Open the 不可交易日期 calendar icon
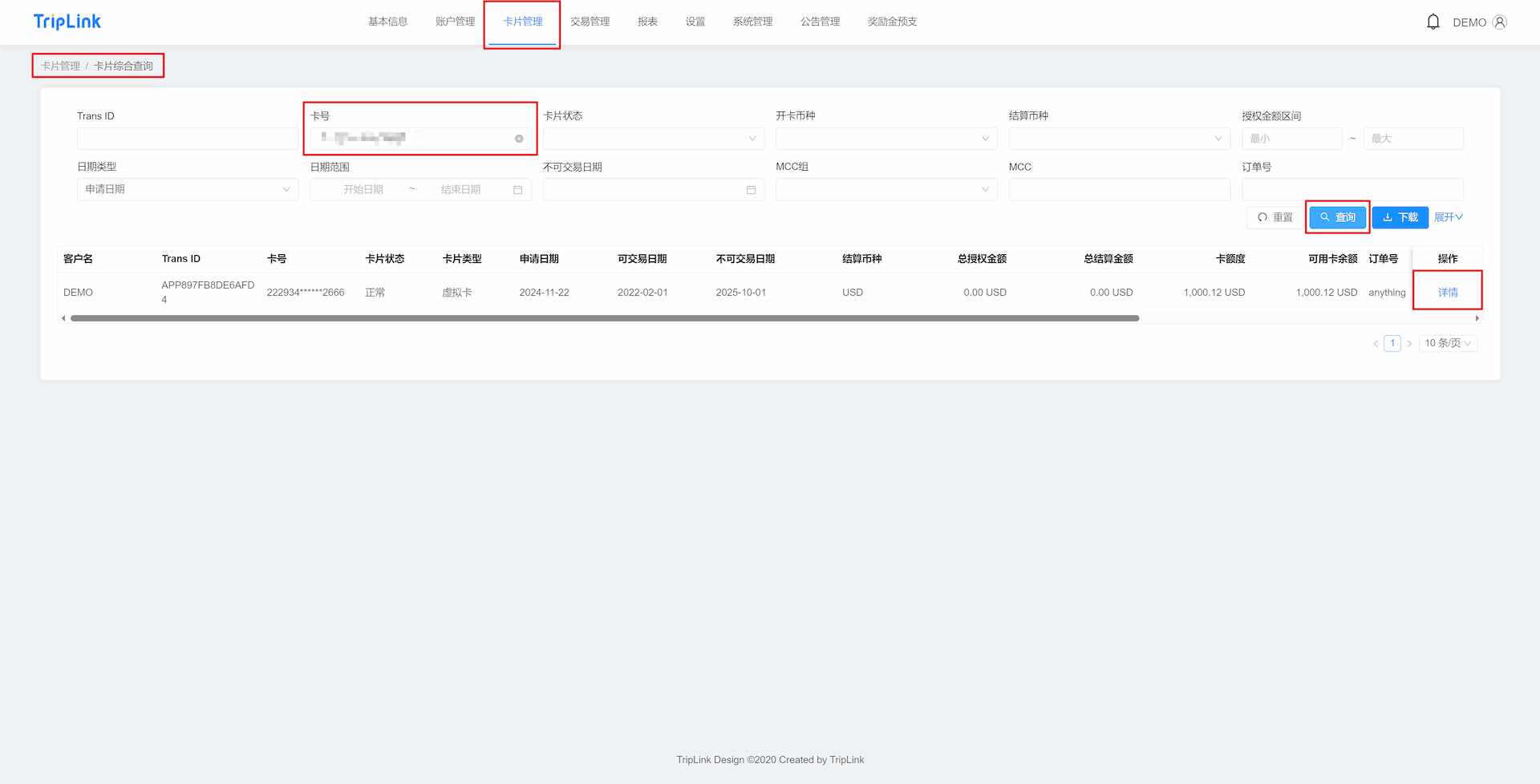 (751, 190)
